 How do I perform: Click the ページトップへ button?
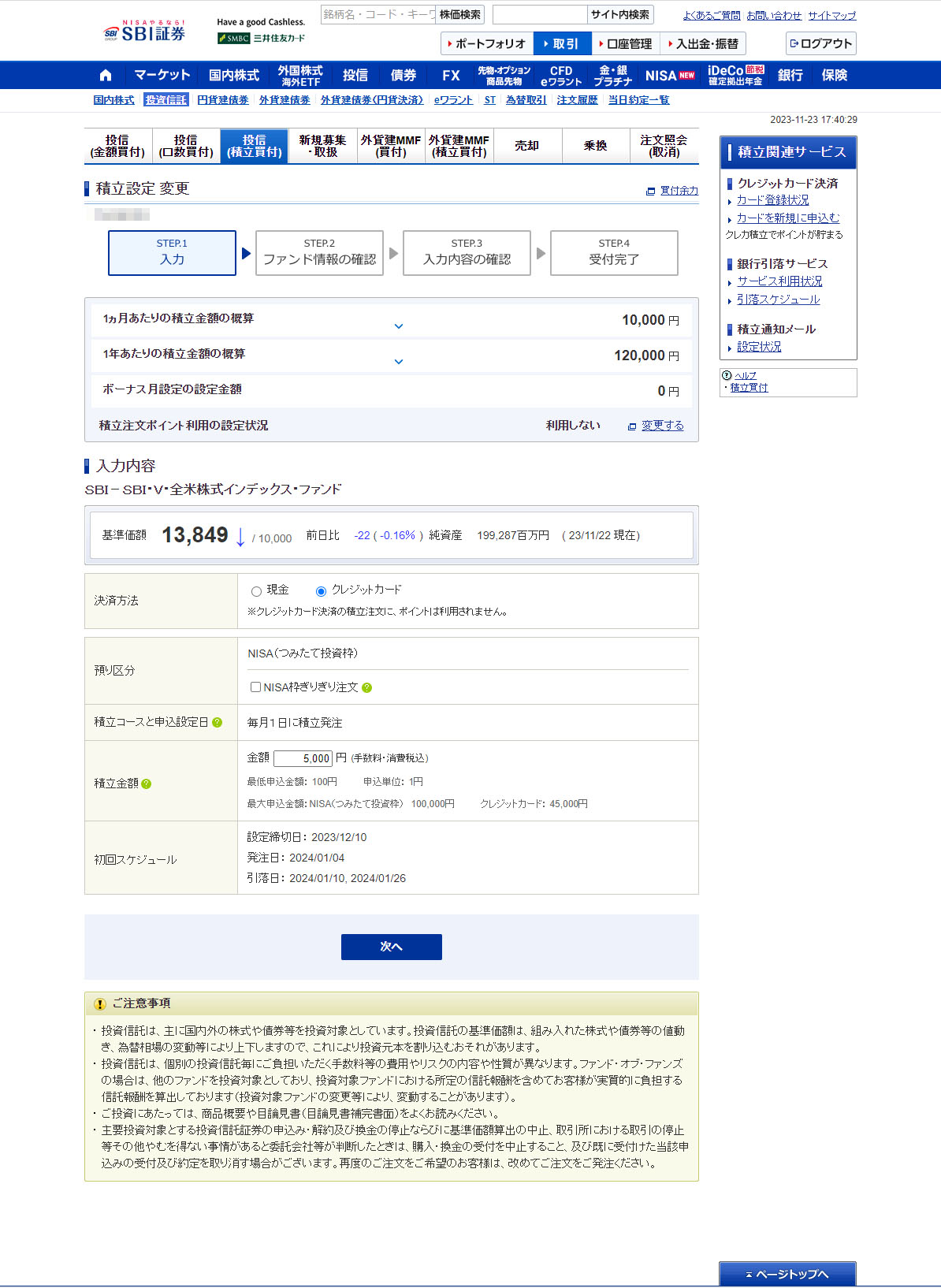(787, 1274)
